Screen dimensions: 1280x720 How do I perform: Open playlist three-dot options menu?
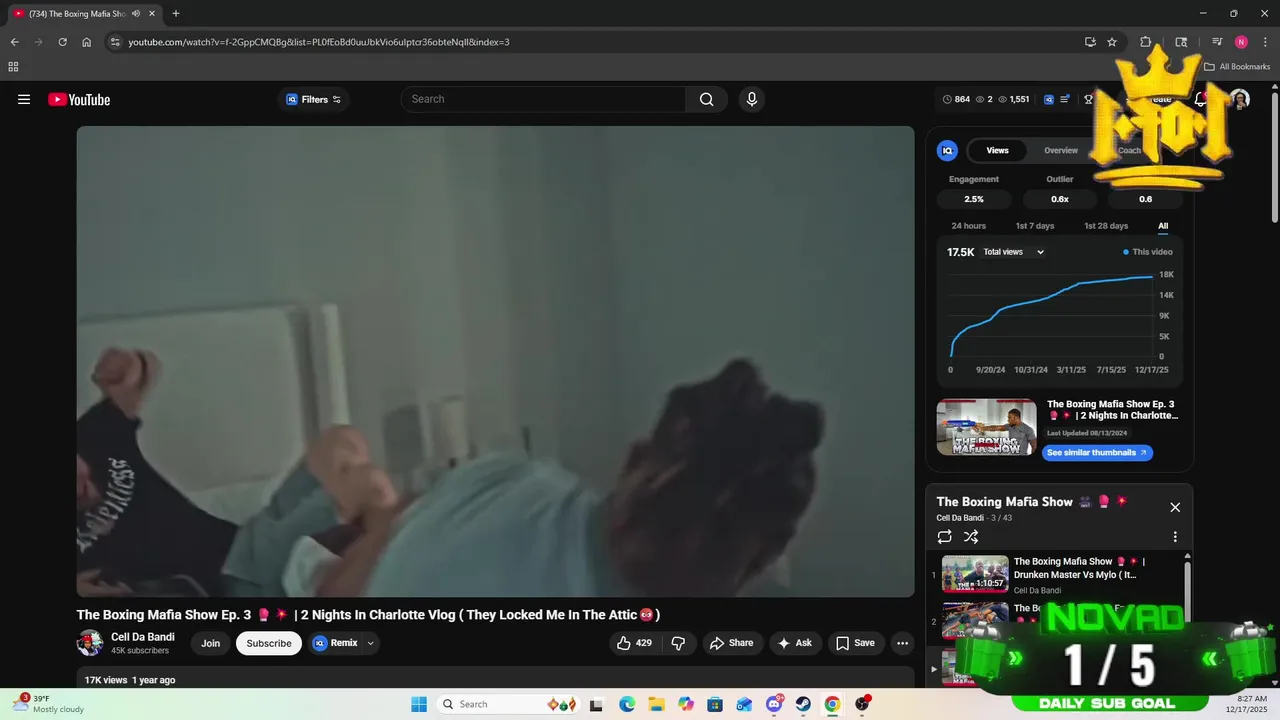1175,537
